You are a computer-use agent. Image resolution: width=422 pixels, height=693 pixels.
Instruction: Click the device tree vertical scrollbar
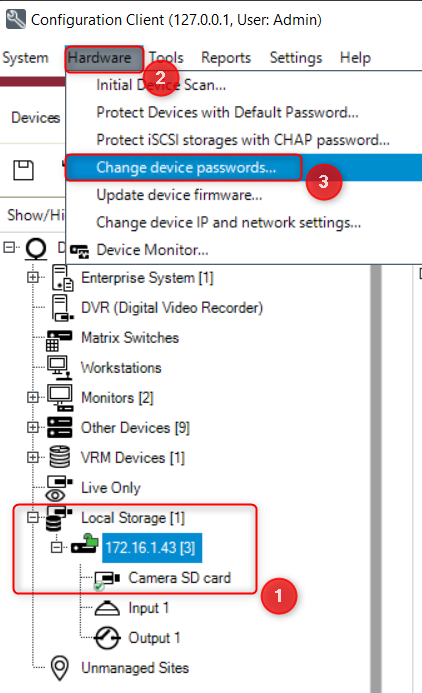coord(376,479)
